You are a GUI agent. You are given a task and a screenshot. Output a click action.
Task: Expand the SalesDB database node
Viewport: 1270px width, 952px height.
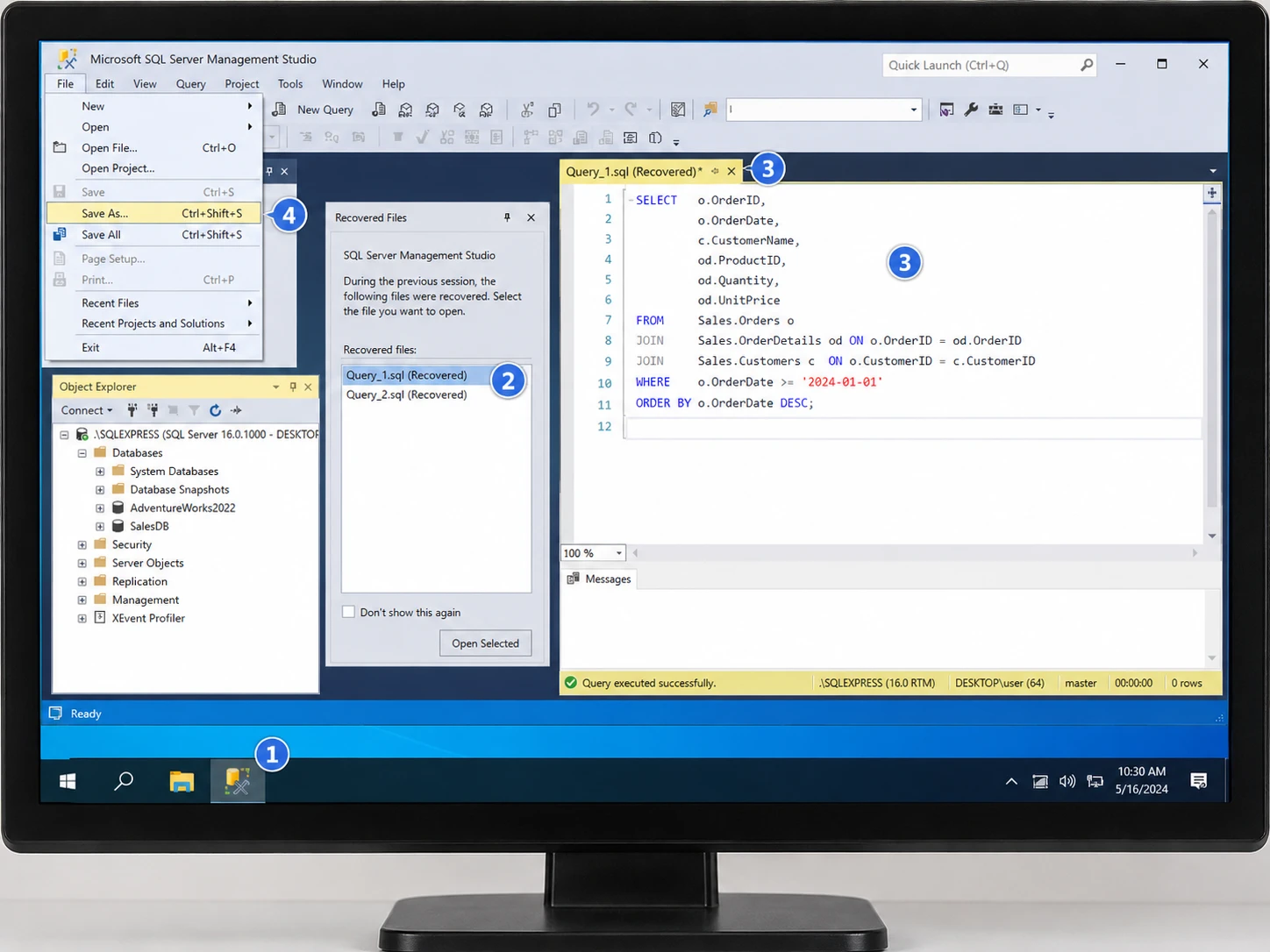click(100, 527)
